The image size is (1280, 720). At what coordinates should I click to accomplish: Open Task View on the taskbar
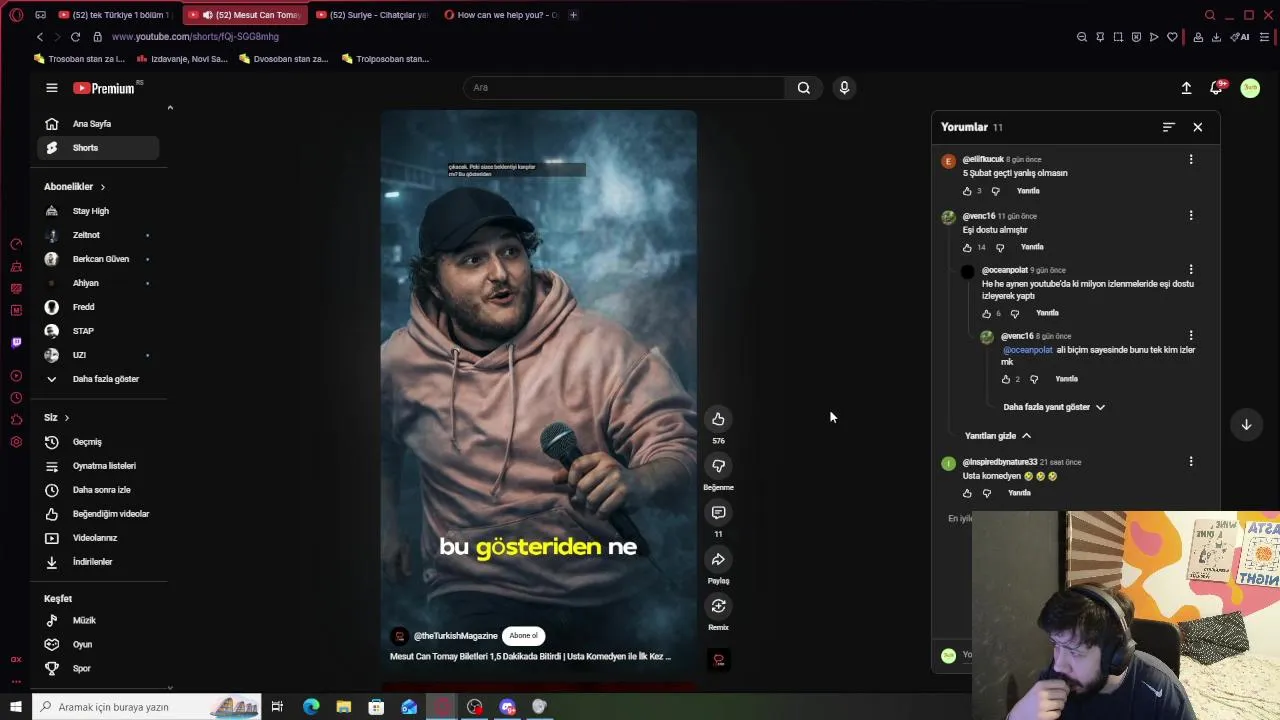click(277, 707)
